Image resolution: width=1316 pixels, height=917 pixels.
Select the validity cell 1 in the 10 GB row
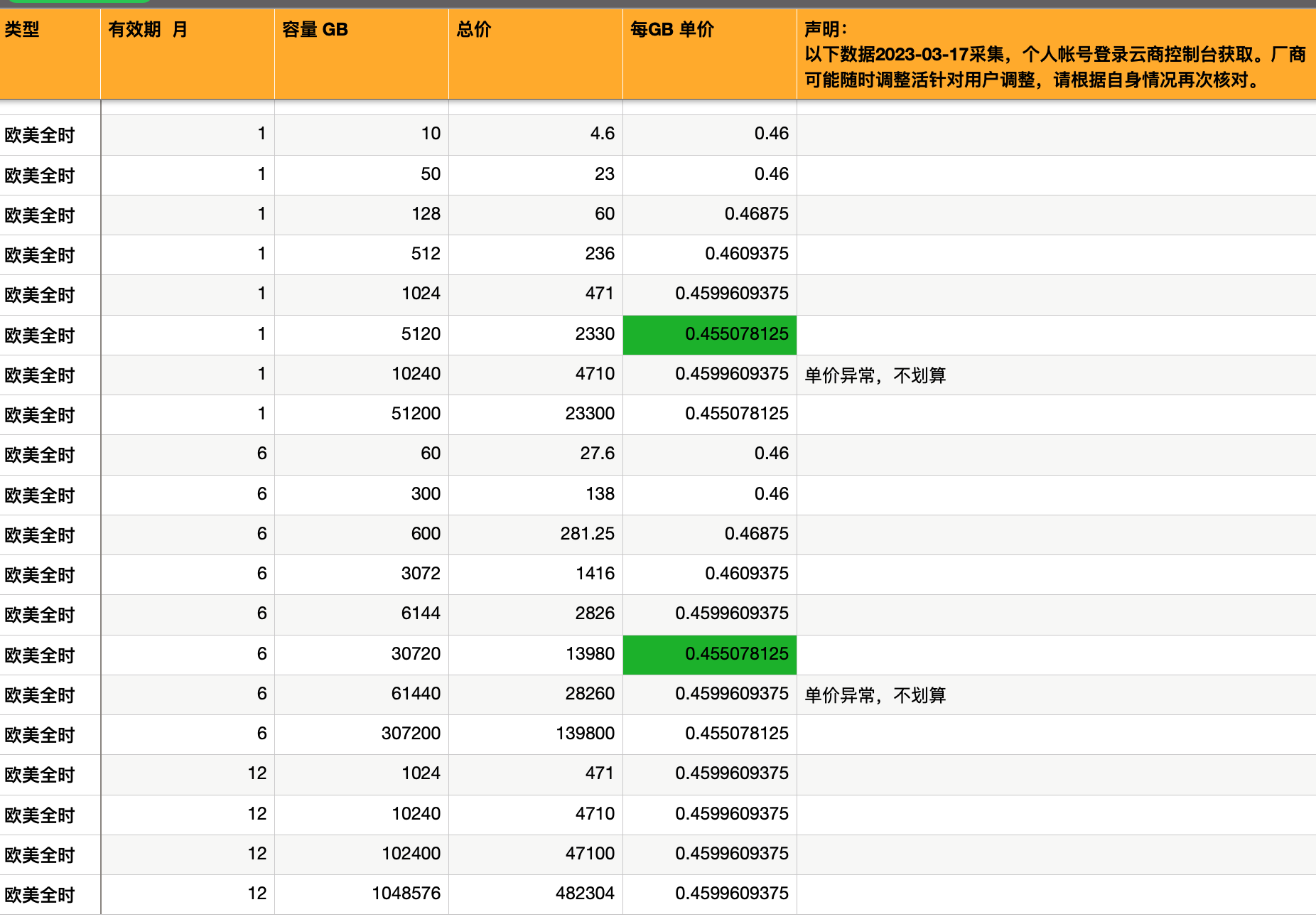coord(188,135)
